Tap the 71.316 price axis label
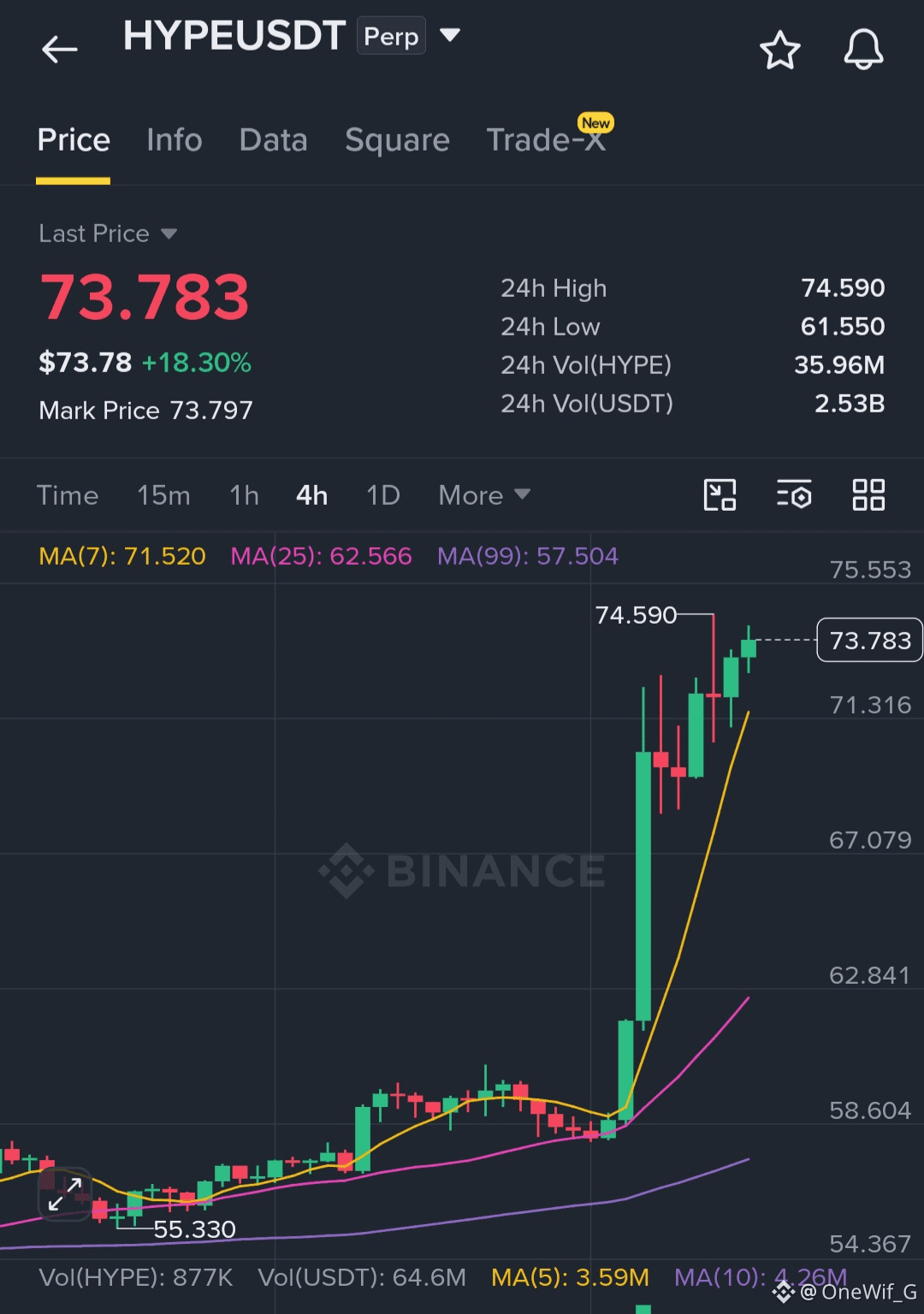 coord(870,705)
